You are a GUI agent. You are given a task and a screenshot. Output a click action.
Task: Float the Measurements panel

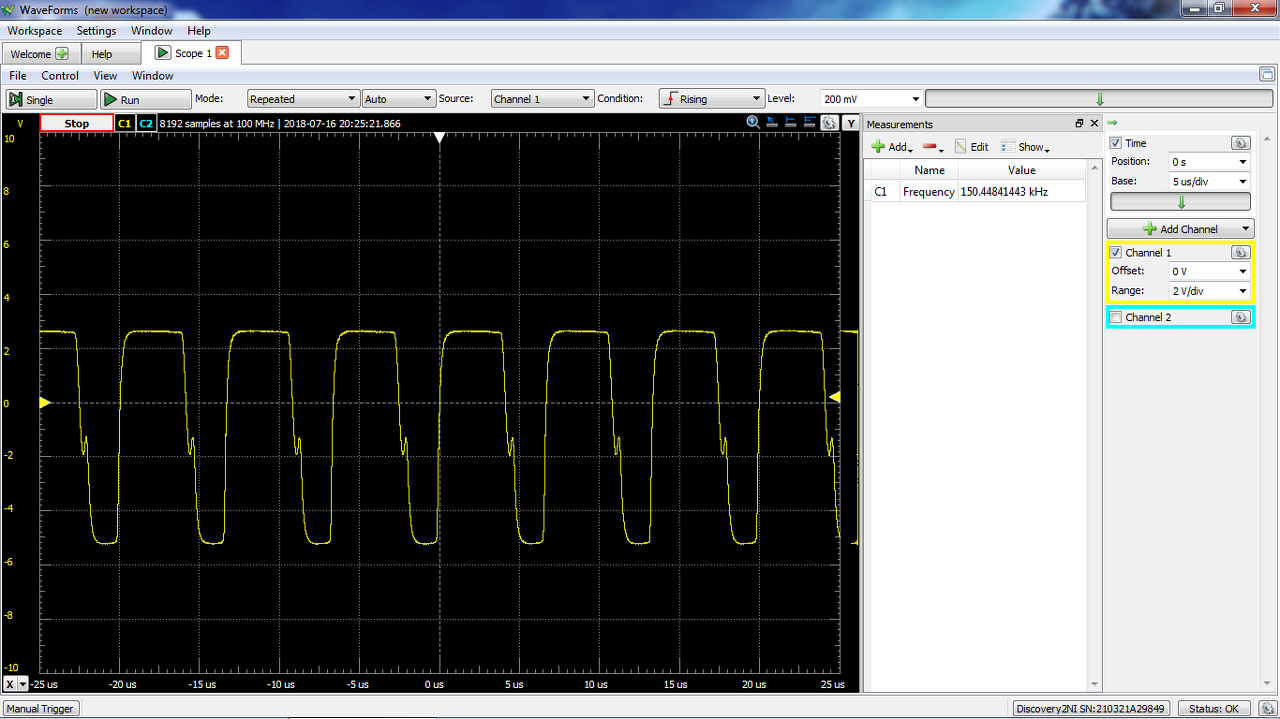(x=1079, y=124)
